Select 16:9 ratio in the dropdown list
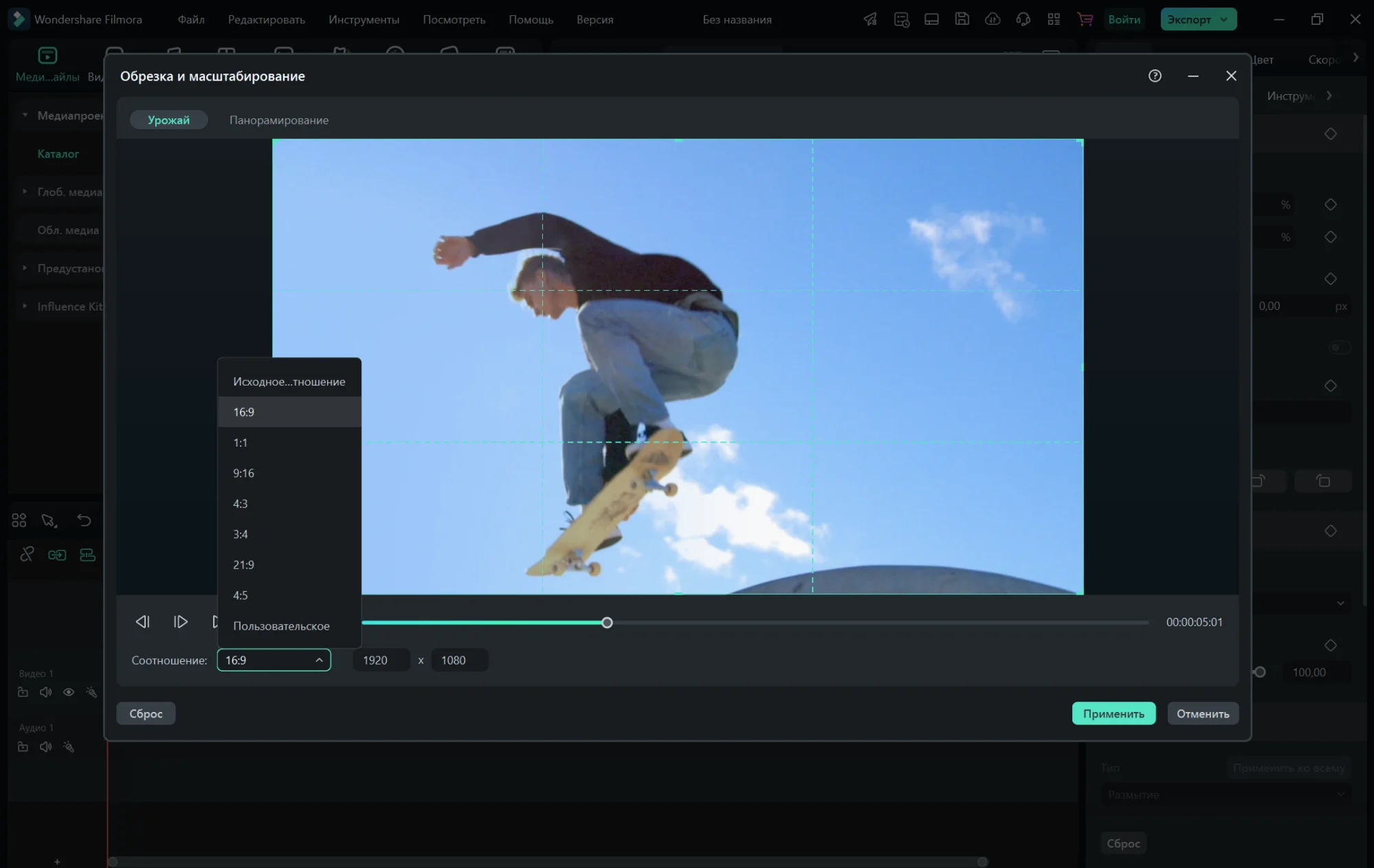 pos(289,412)
